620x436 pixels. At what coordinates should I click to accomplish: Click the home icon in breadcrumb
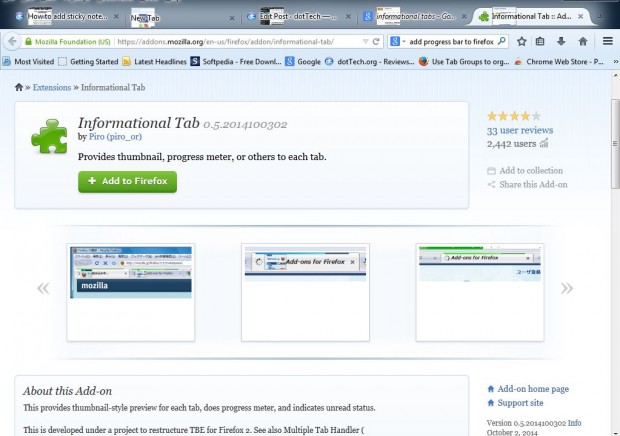(19, 87)
